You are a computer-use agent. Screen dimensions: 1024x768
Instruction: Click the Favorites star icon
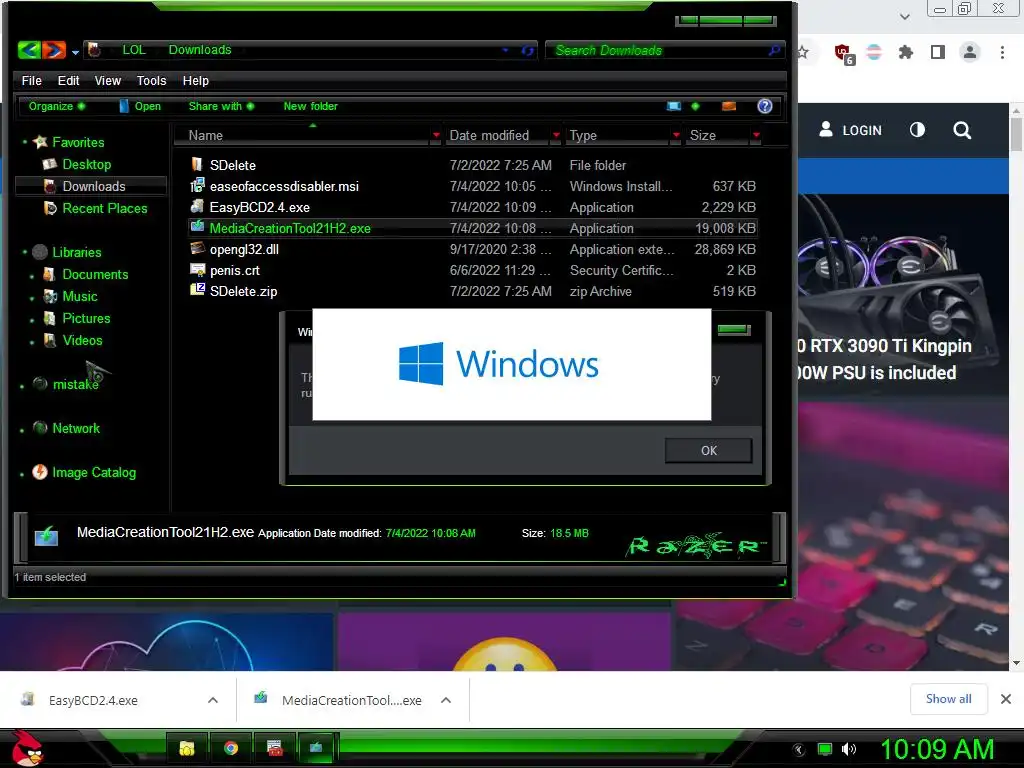pos(40,142)
